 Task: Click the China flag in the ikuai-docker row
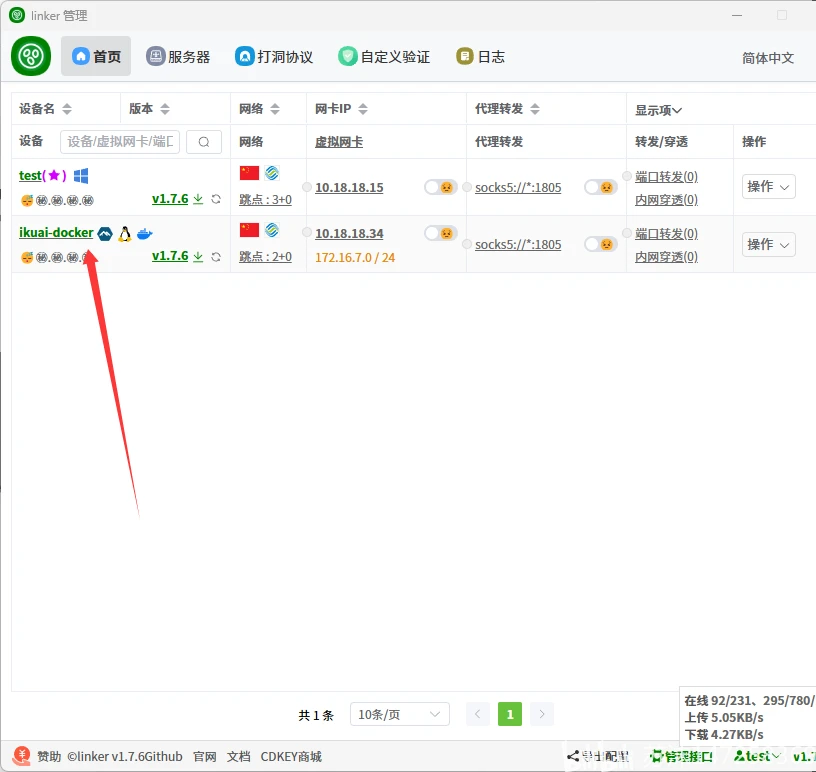[x=249, y=230]
